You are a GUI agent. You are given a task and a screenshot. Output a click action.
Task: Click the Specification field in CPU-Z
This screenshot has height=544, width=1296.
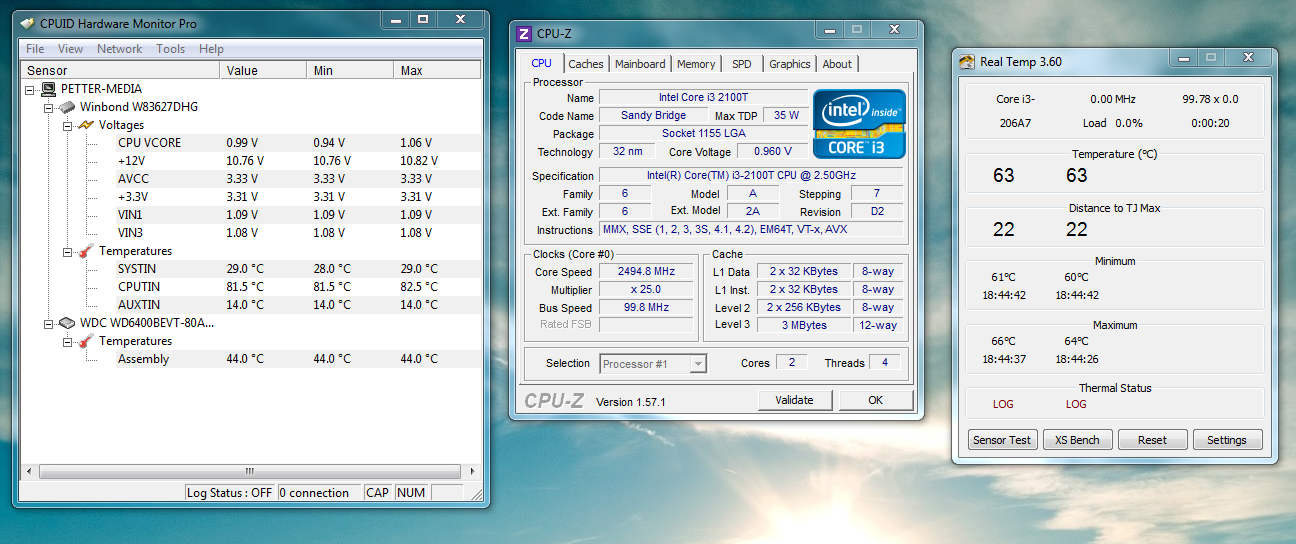pyautogui.click(x=751, y=176)
